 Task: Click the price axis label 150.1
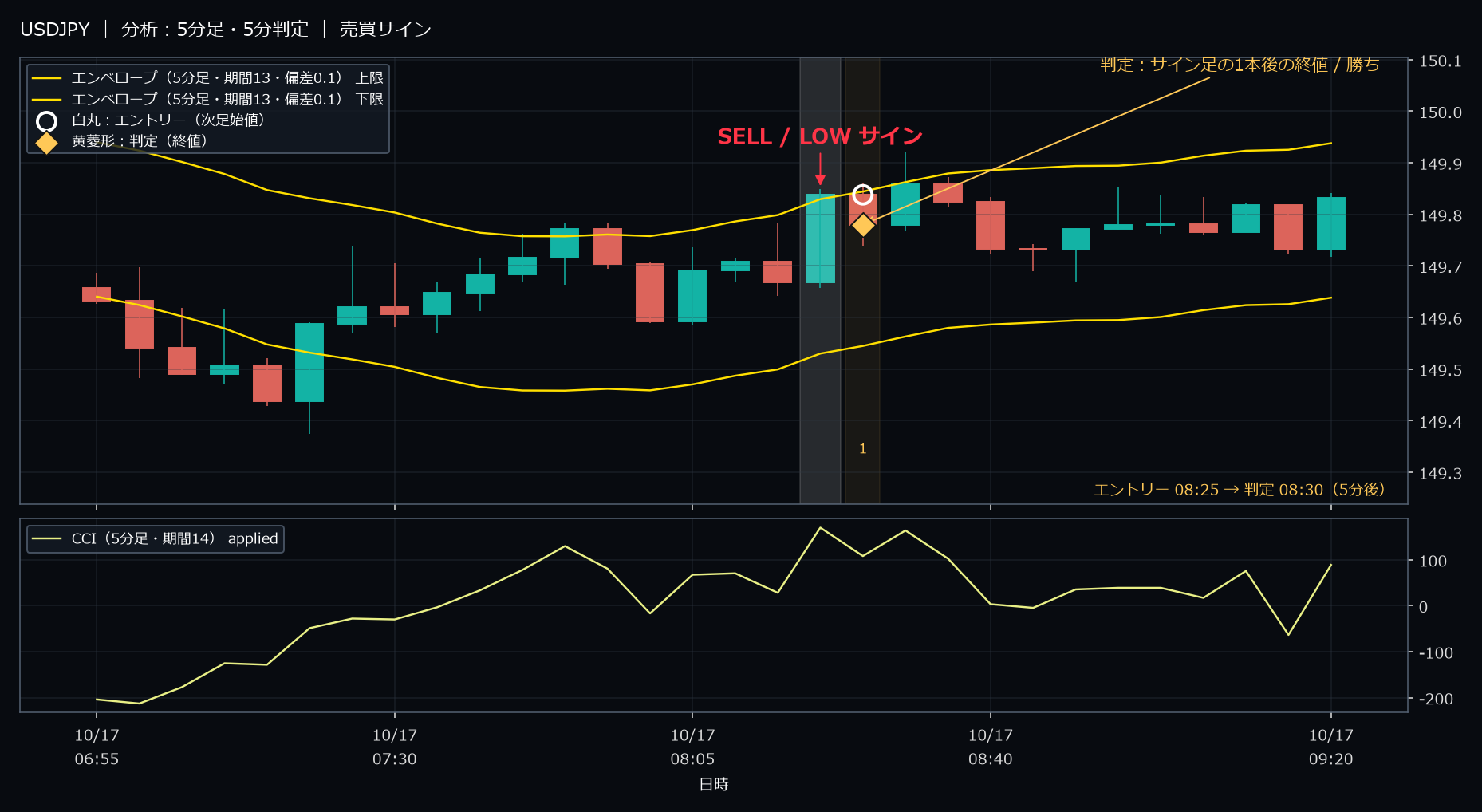point(1440,61)
